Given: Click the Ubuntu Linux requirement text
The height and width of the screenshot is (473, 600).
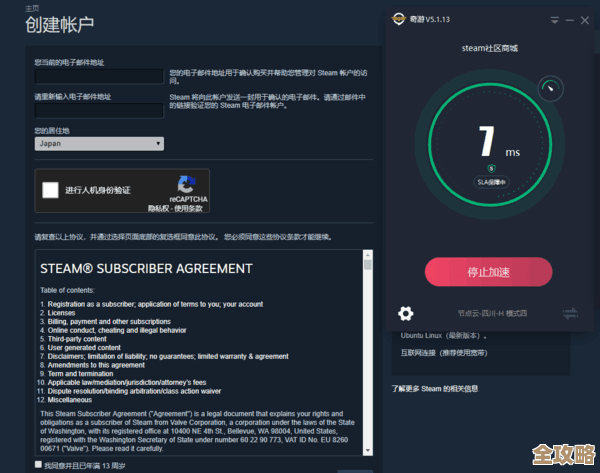Looking at the screenshot, I should (443, 336).
